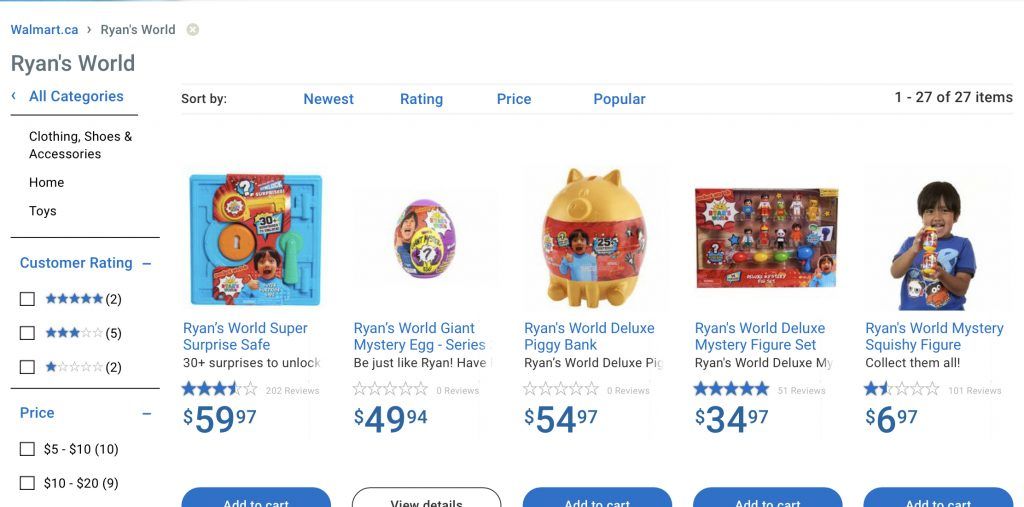The height and width of the screenshot is (507, 1024).
Task: Open star rating of Mystery Squishy Figure
Action: pos(902,389)
